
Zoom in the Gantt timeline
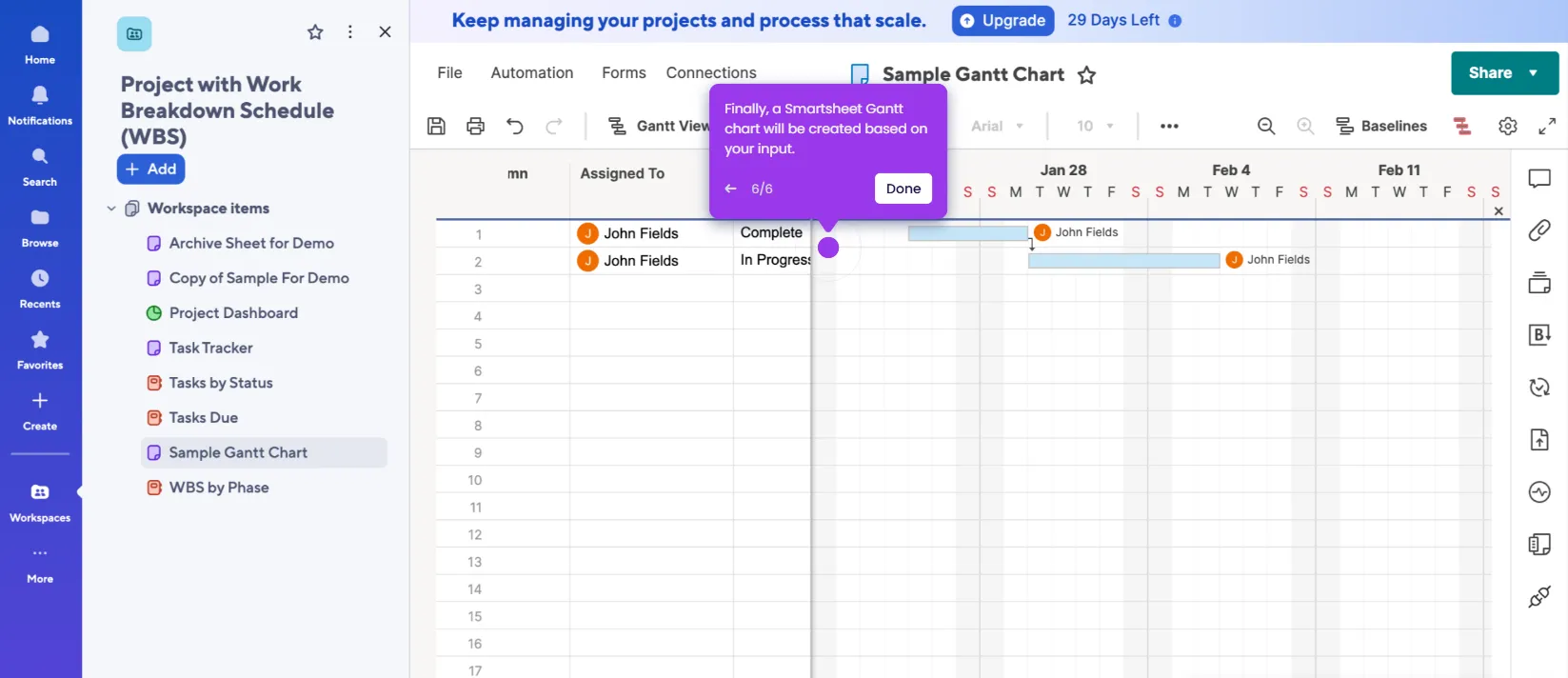pos(1305,126)
